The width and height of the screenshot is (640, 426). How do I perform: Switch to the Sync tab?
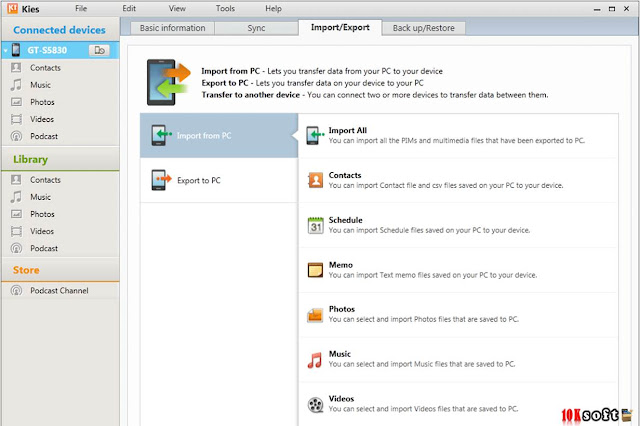point(256,28)
